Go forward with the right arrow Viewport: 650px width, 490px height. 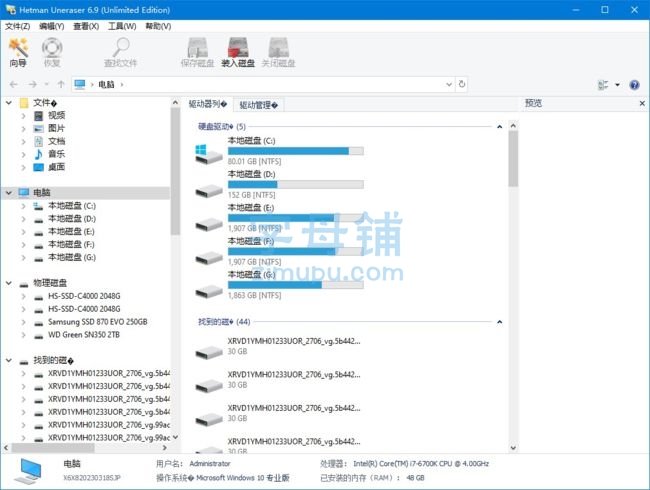(32, 85)
